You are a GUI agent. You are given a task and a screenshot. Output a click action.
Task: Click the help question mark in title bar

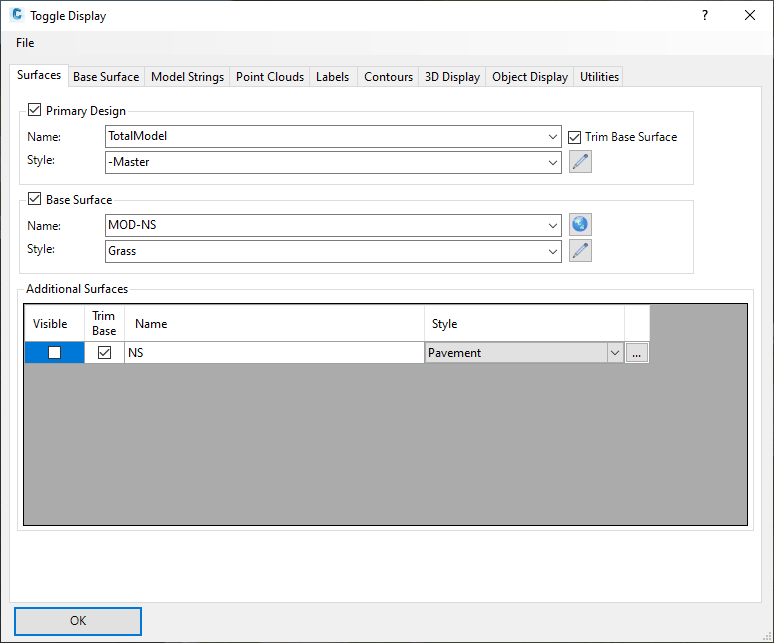tap(705, 15)
